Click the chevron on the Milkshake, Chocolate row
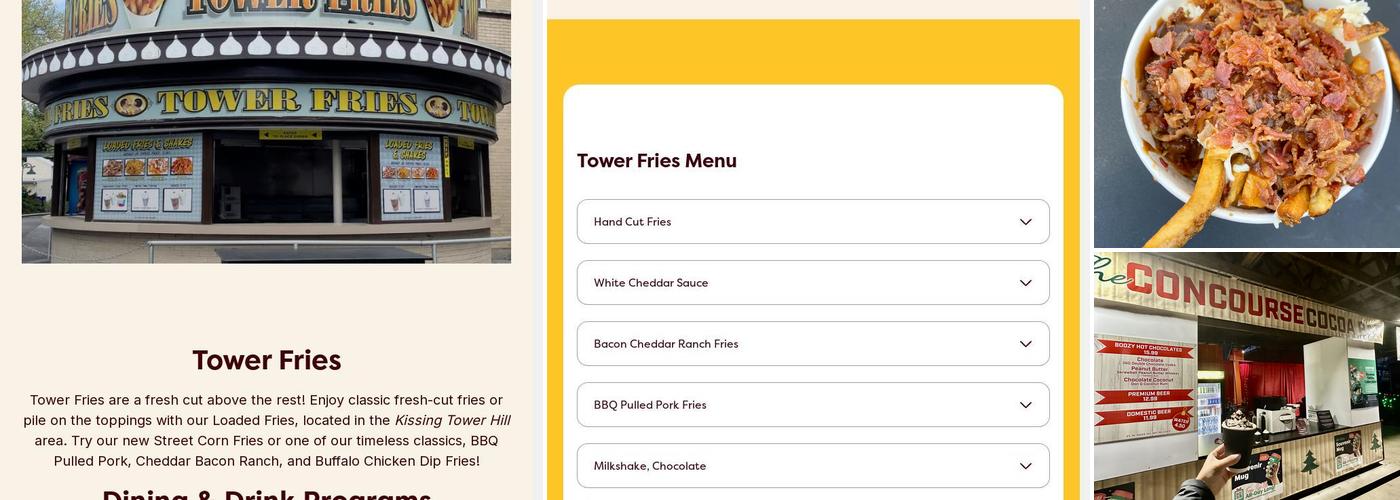 [1025, 466]
